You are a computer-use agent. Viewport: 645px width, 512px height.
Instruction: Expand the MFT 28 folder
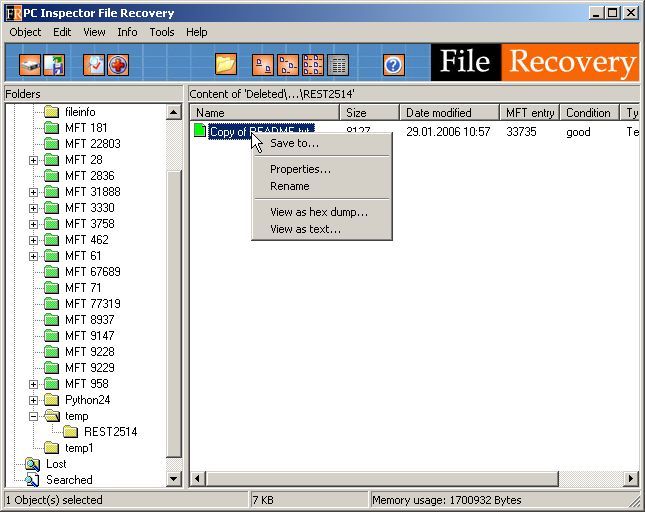33,160
